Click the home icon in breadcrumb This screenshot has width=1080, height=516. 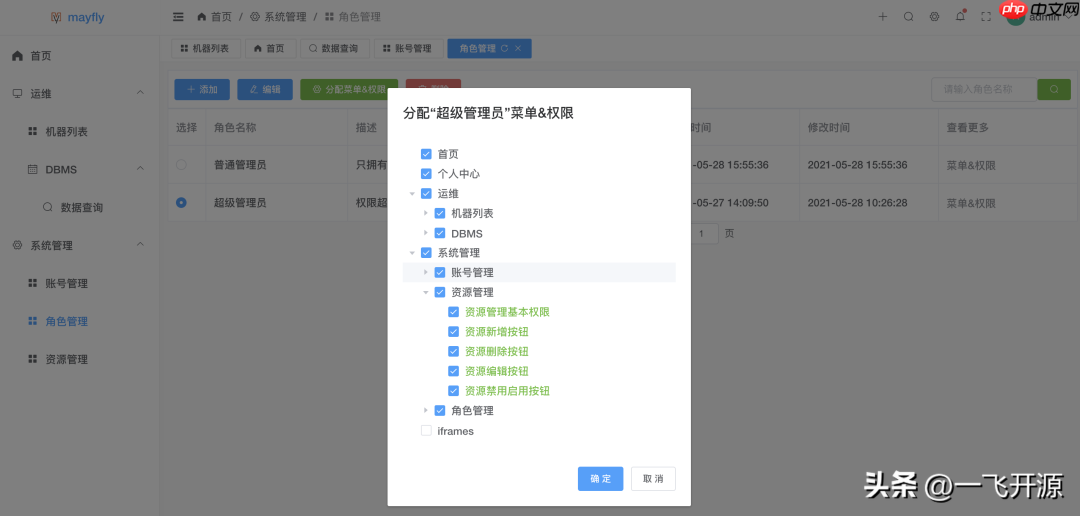point(202,17)
